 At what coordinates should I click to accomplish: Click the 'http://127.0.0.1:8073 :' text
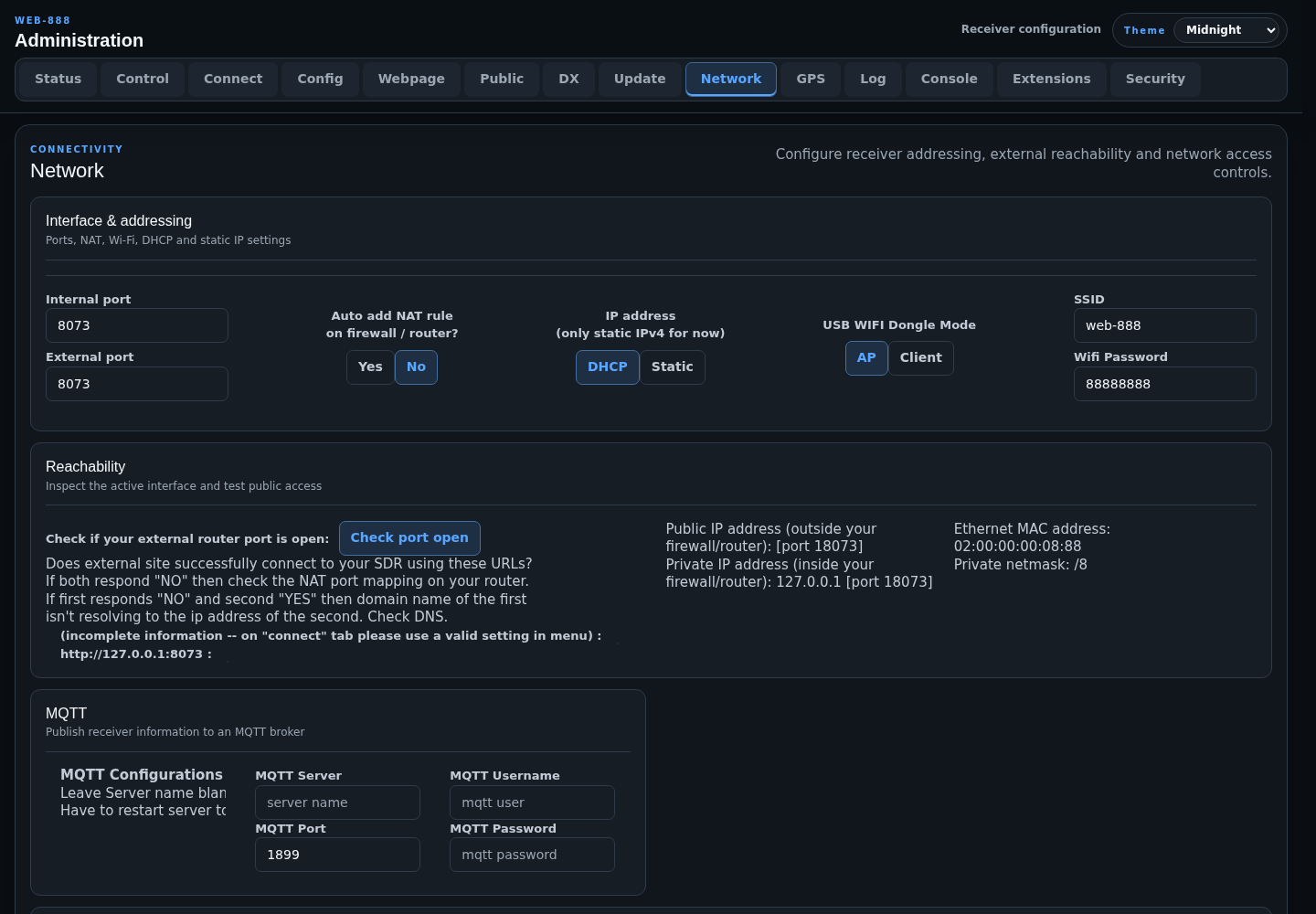point(136,654)
